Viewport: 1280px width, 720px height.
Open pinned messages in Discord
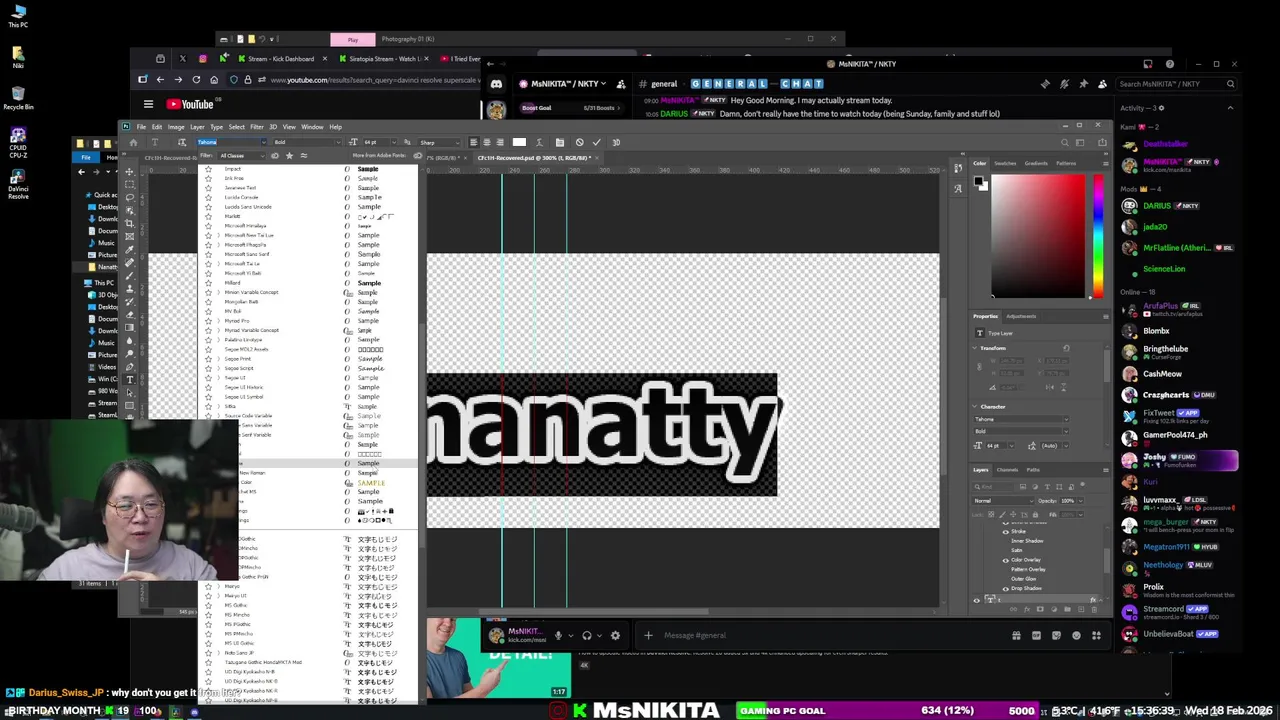point(1083,84)
